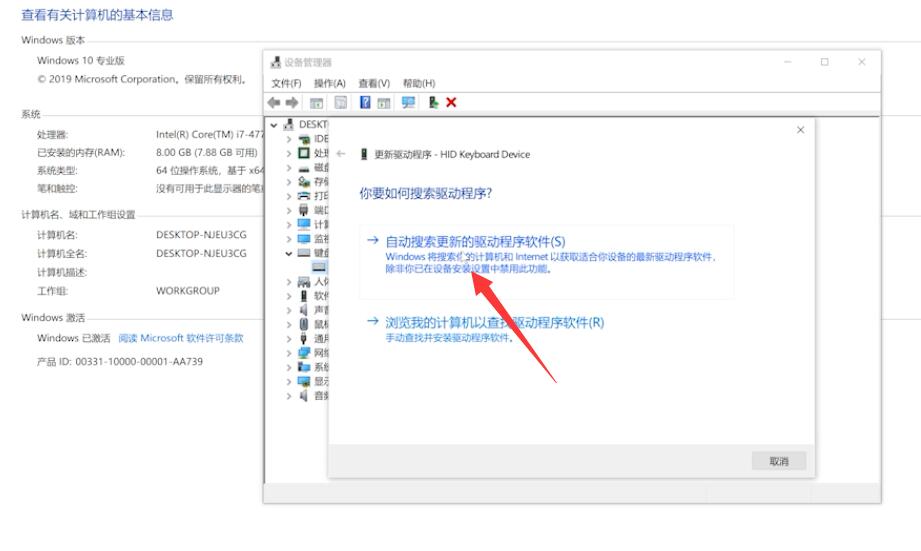
Task: Select the keyboard (键盘) category icon
Action: pos(304,253)
